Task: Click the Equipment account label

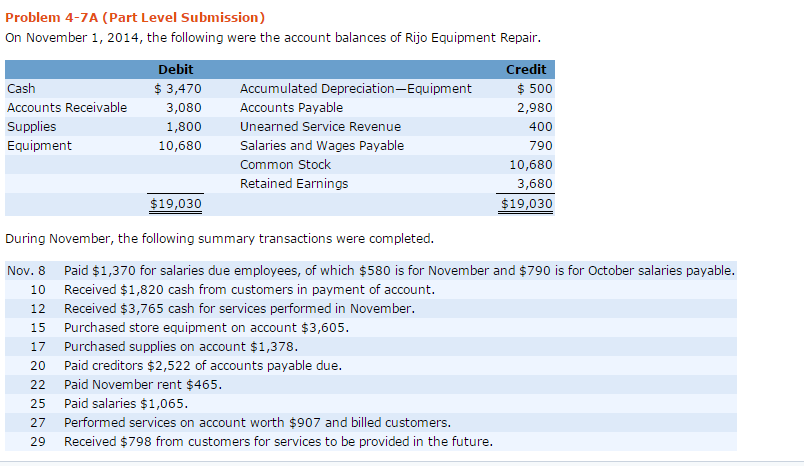Action: coord(39,145)
